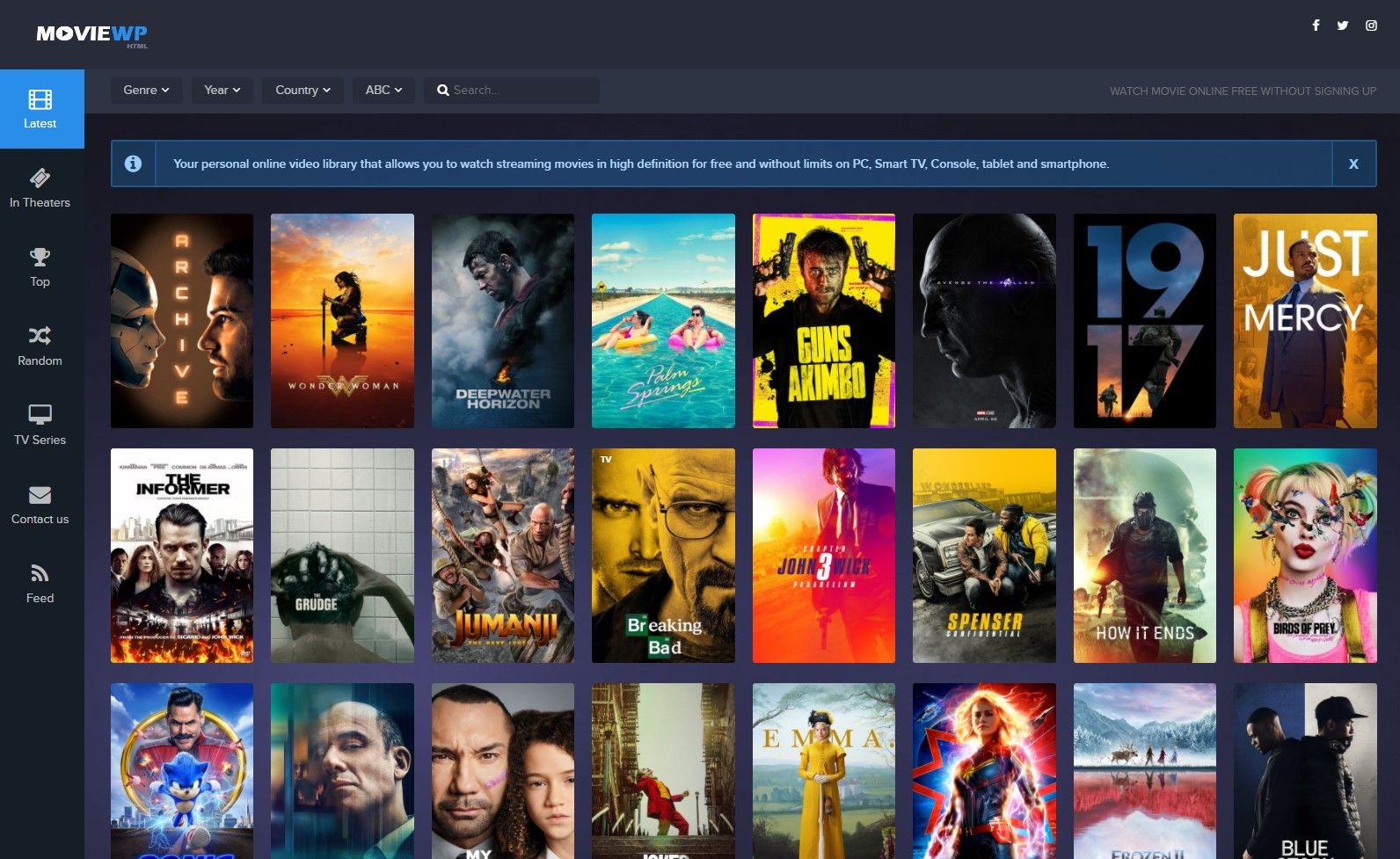Open the Facebook icon in header

click(x=1316, y=25)
